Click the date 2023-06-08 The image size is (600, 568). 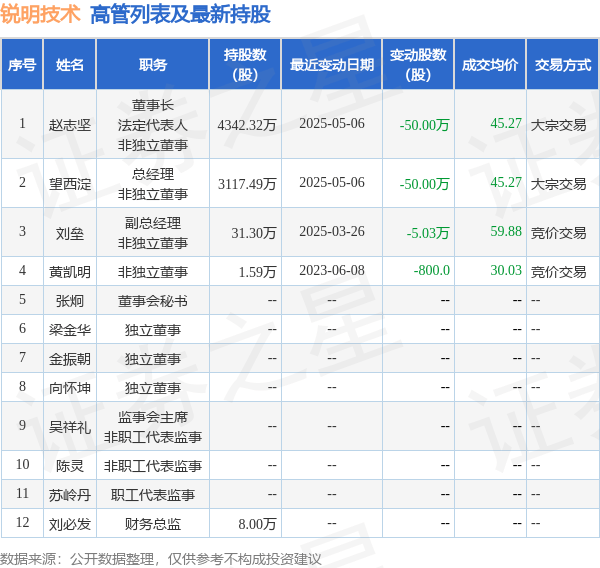tap(332, 270)
